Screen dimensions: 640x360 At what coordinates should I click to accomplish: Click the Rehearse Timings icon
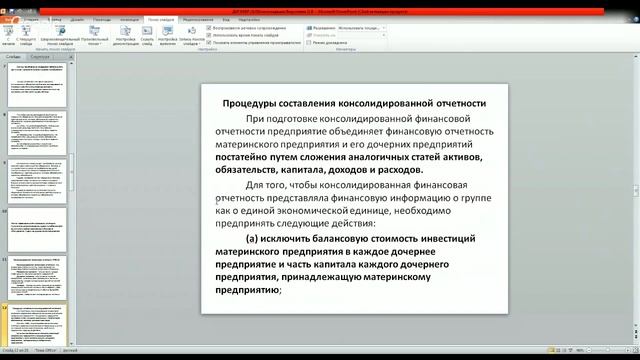coord(168,35)
